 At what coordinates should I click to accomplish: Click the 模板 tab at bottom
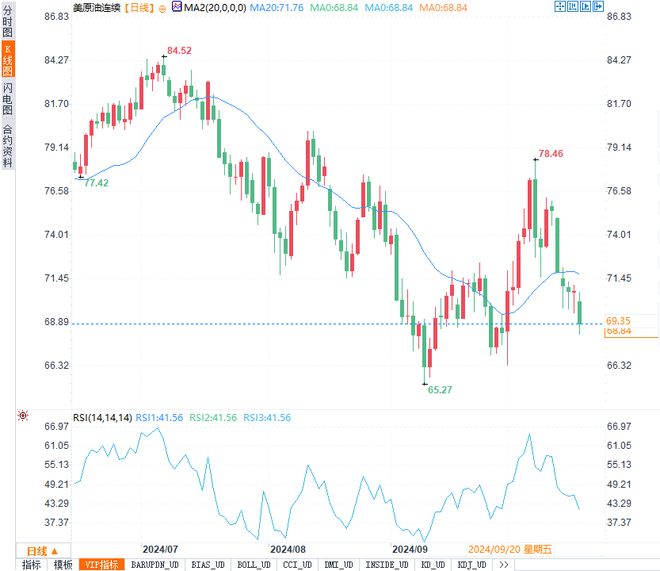pyautogui.click(x=63, y=565)
